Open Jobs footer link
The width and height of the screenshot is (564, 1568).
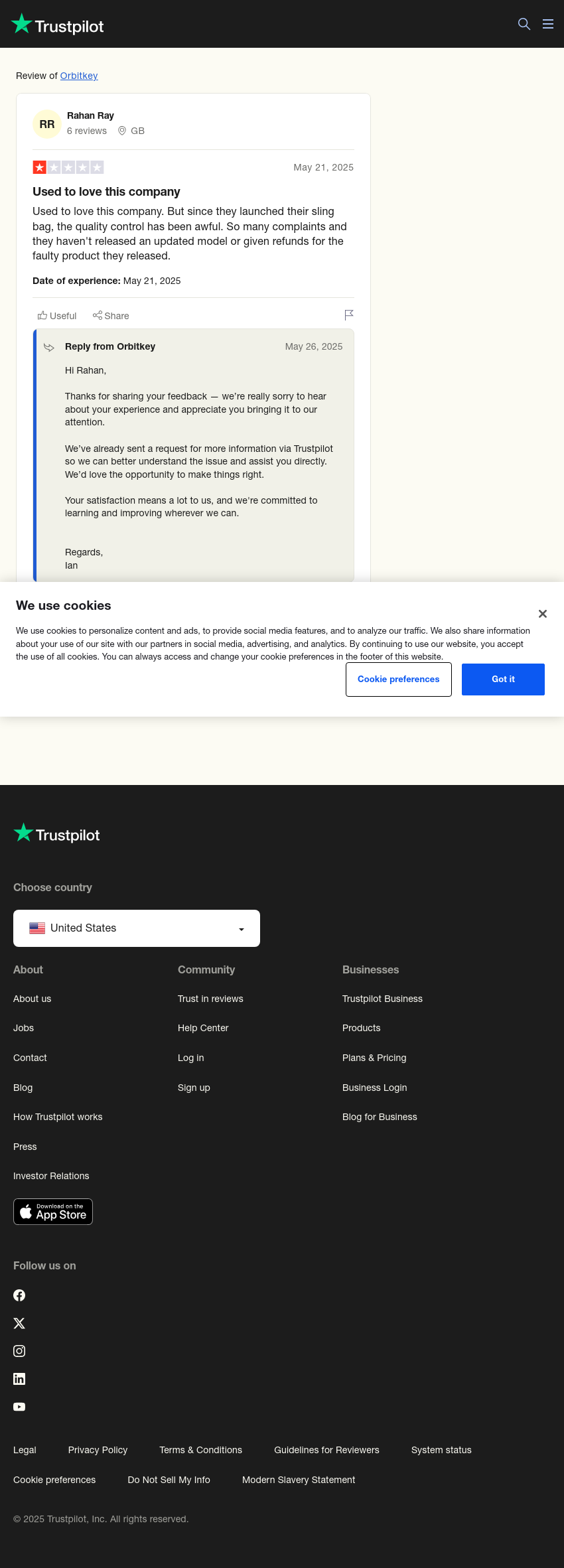pos(23,1028)
